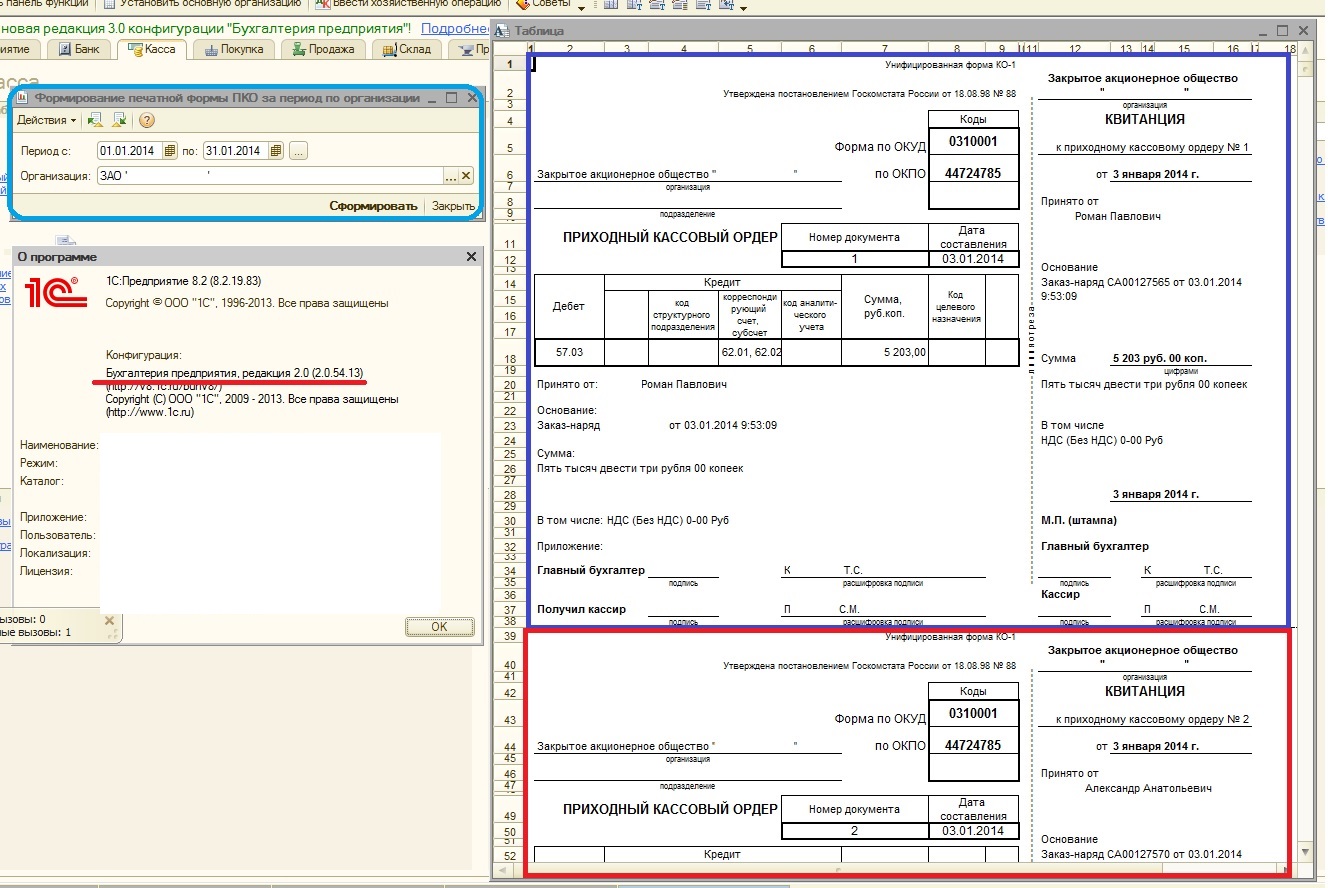Select column header 7 in the table
Screen dimensions: 1328x888
point(885,49)
